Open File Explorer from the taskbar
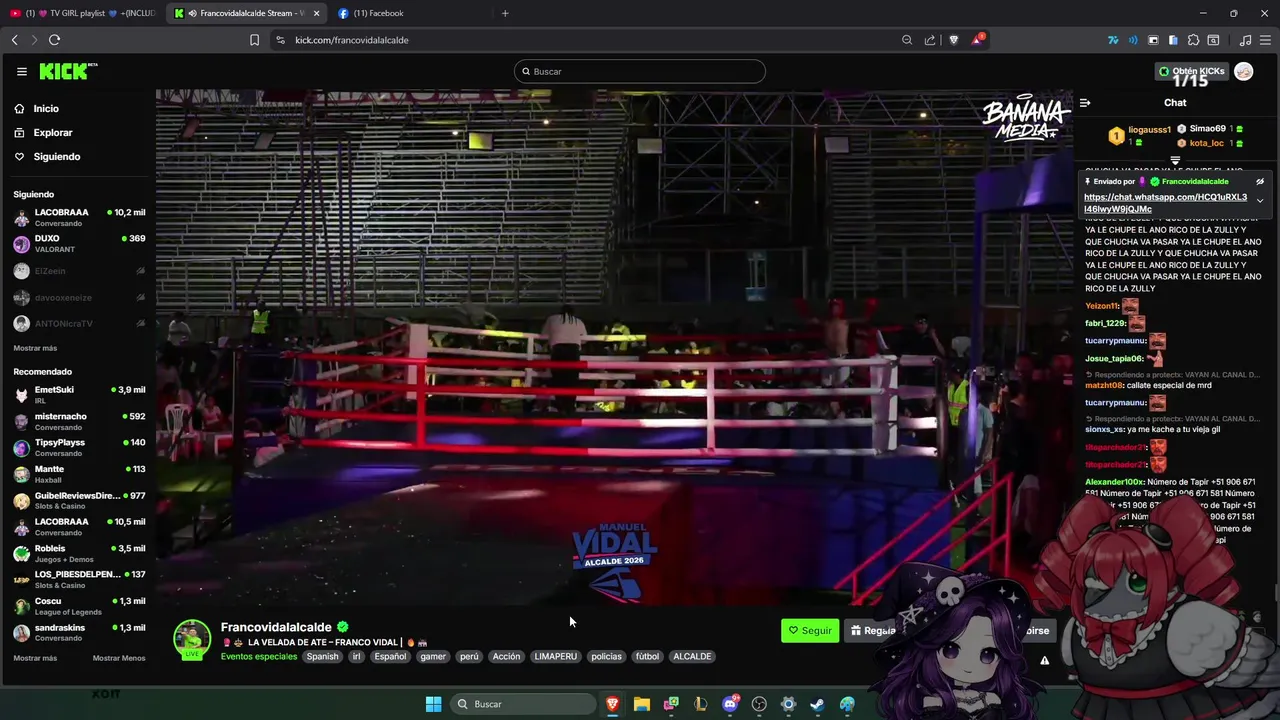1280x720 pixels. click(642, 704)
